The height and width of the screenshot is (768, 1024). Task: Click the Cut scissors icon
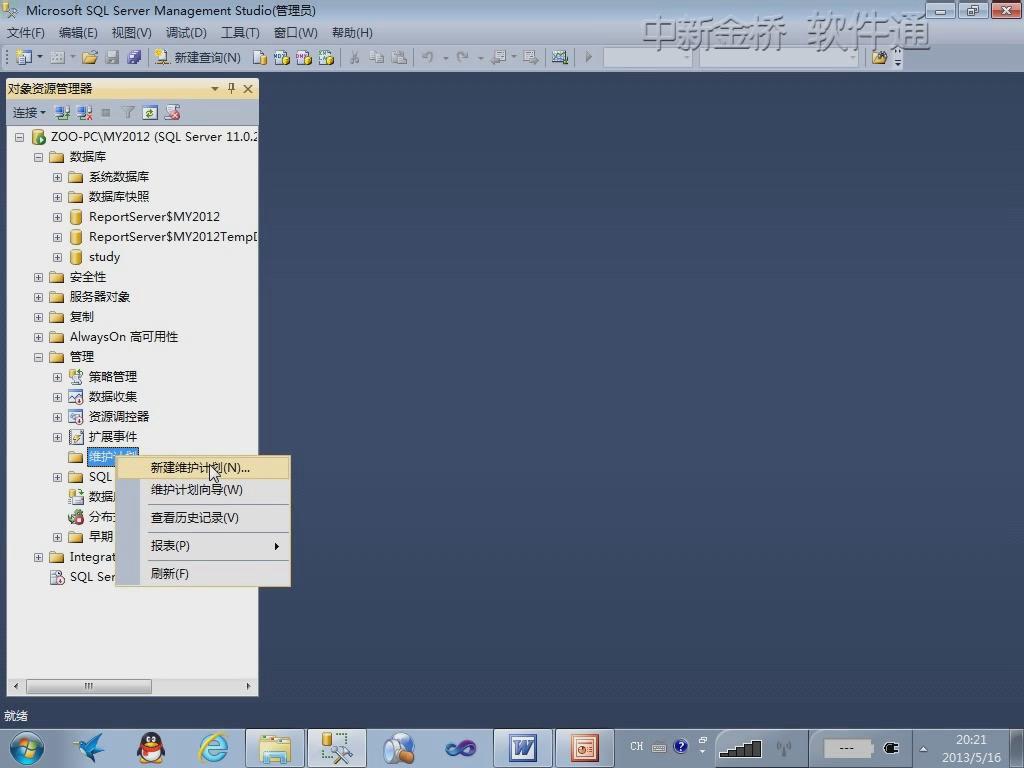355,57
